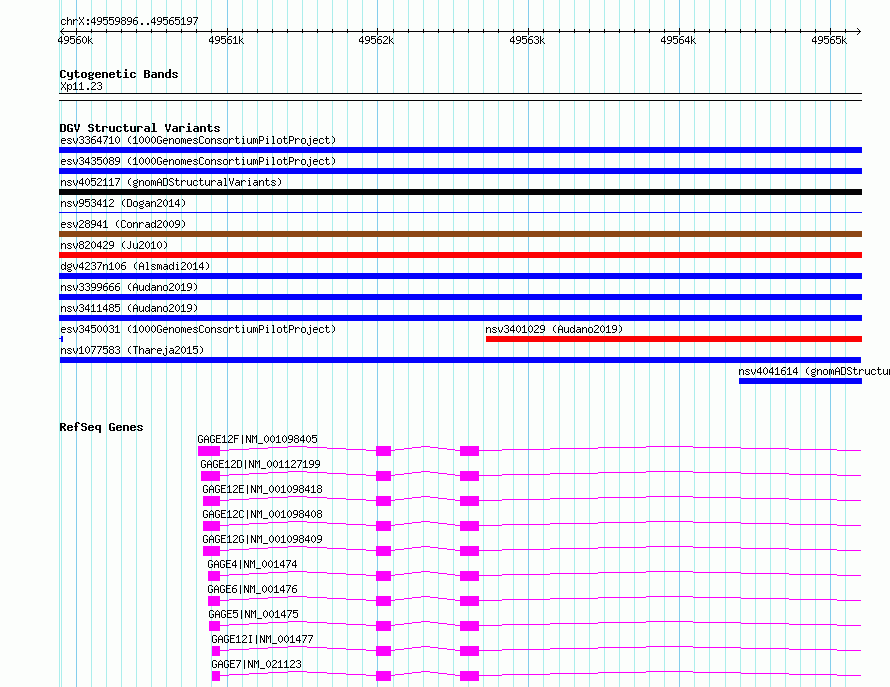Select the esv3435089 variant label

[198, 161]
